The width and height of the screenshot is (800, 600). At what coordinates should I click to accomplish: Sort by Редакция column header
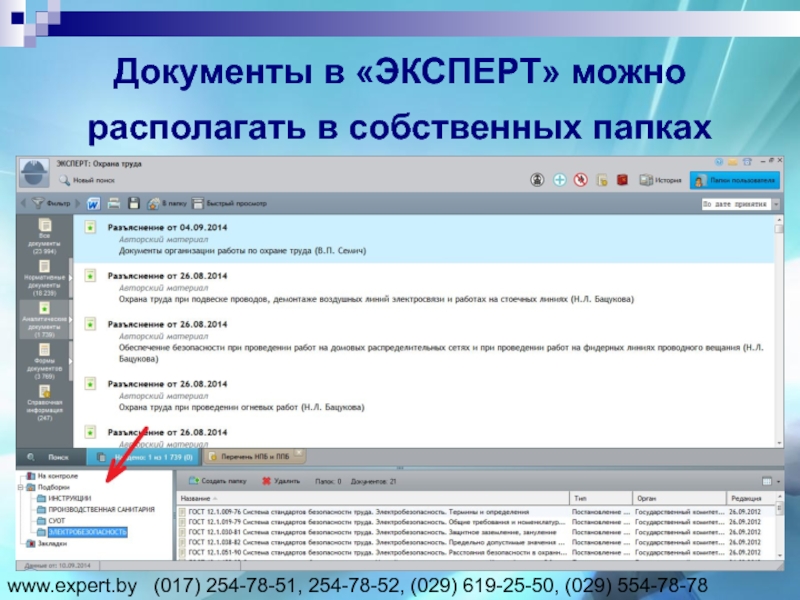[751, 498]
